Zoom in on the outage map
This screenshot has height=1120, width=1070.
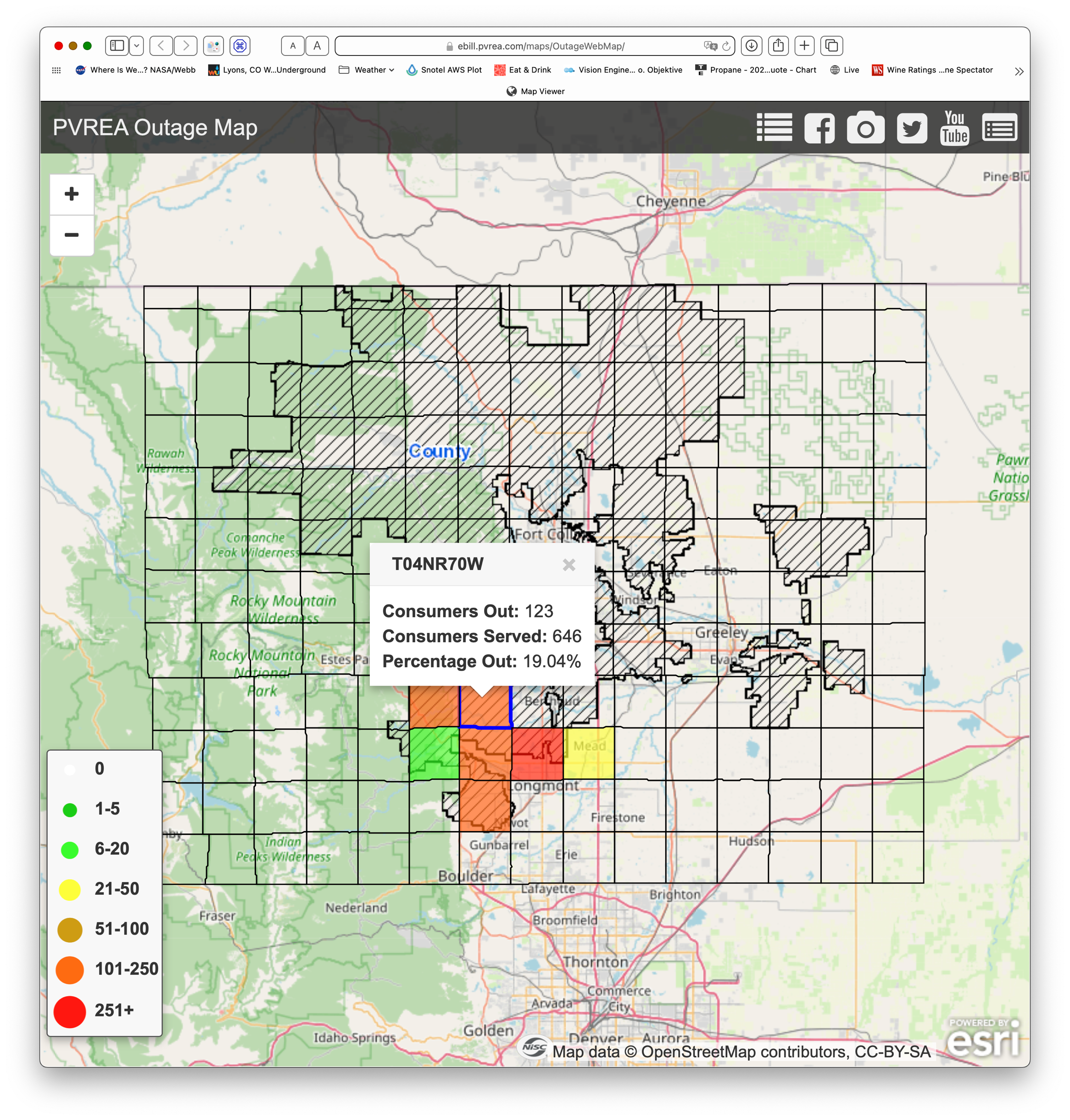[72, 194]
